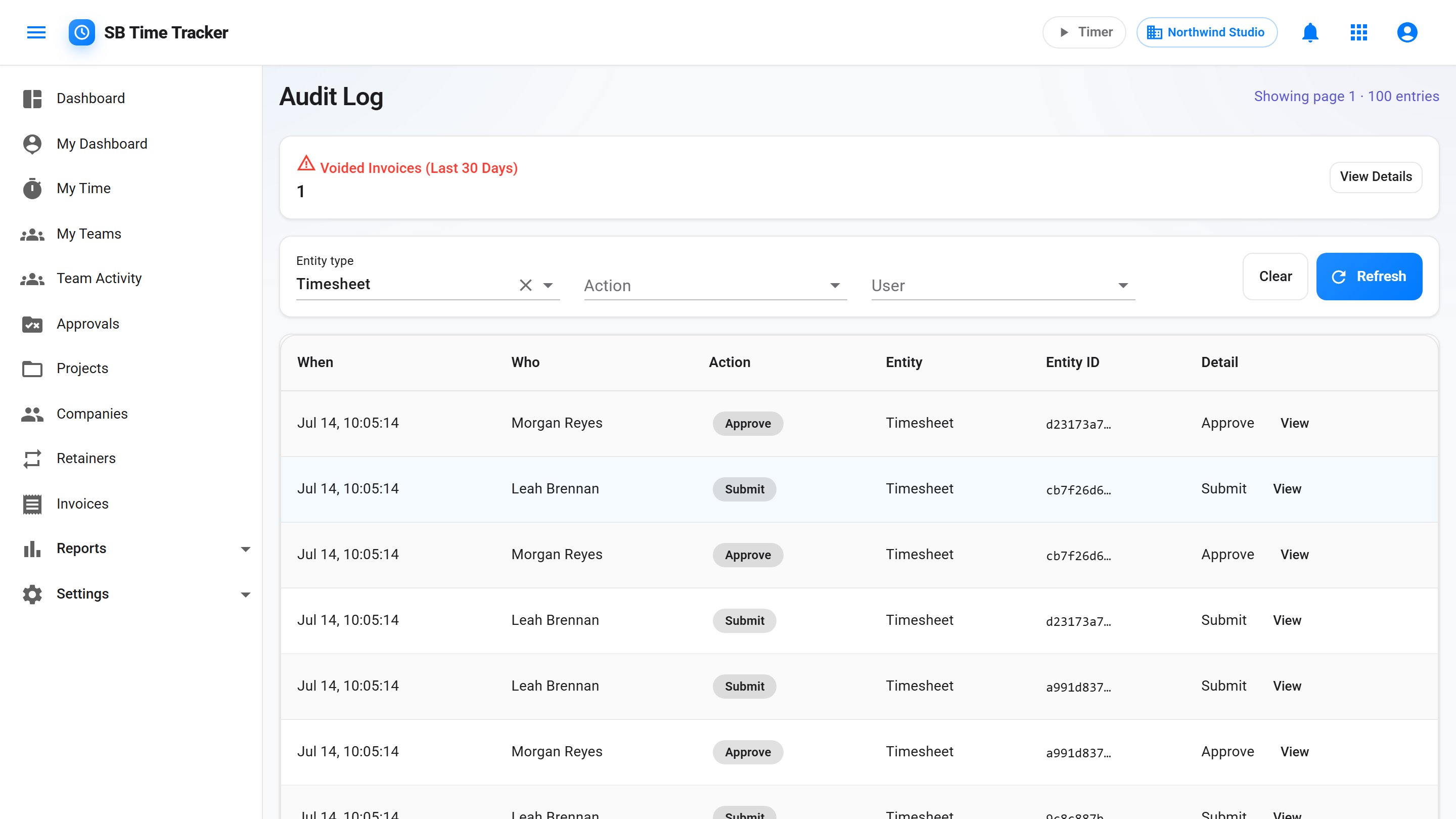Click the Dashboard sidebar icon
The image size is (1456, 819).
tap(32, 99)
